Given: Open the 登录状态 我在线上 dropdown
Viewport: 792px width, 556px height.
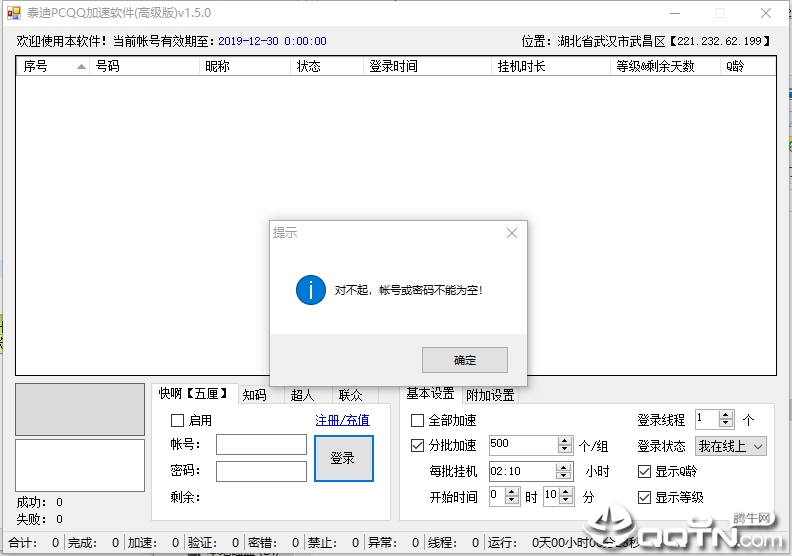Looking at the screenshot, I should pyautogui.click(x=731, y=446).
